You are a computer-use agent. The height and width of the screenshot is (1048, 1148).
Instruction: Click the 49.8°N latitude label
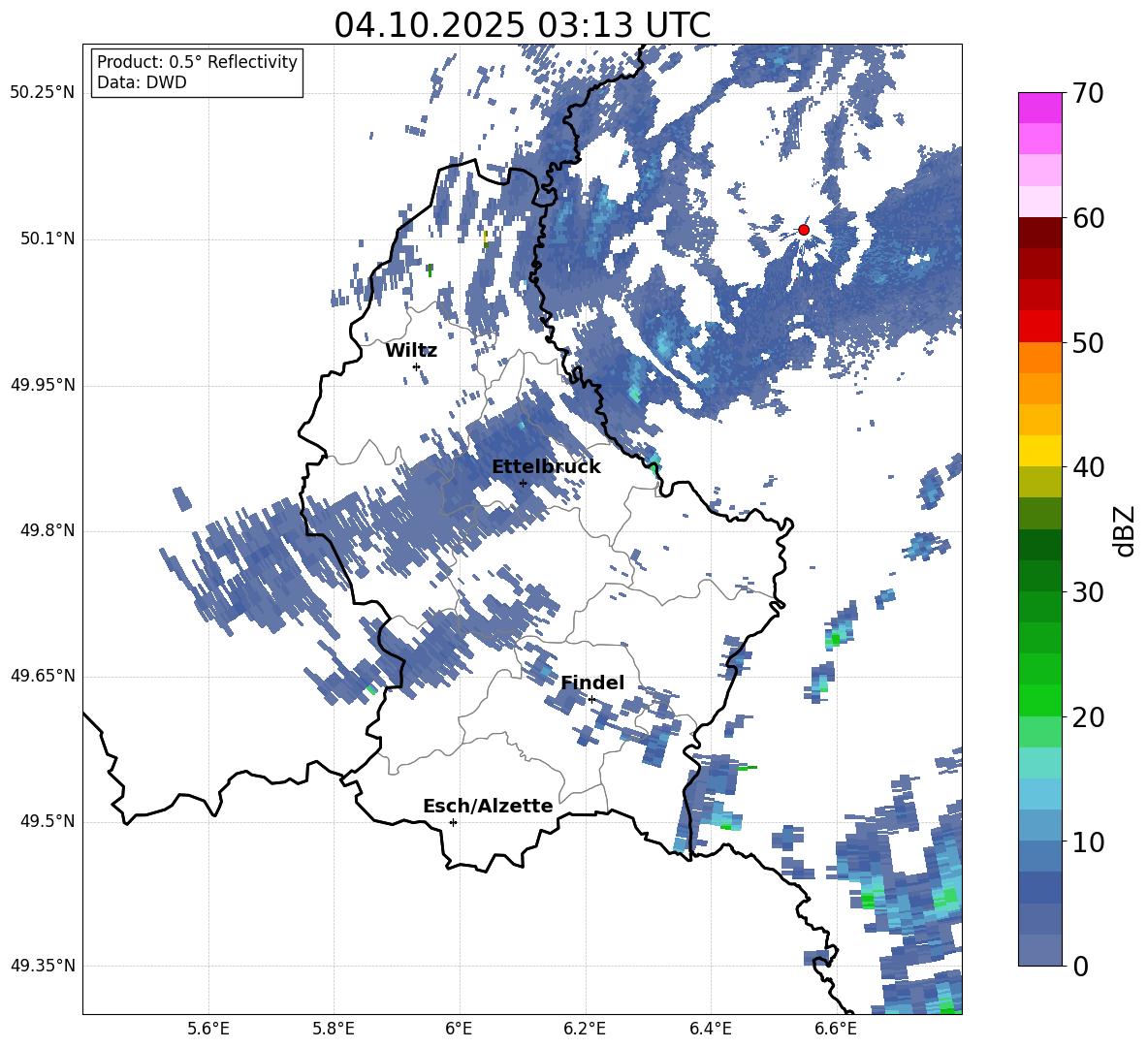pyautogui.click(x=48, y=530)
